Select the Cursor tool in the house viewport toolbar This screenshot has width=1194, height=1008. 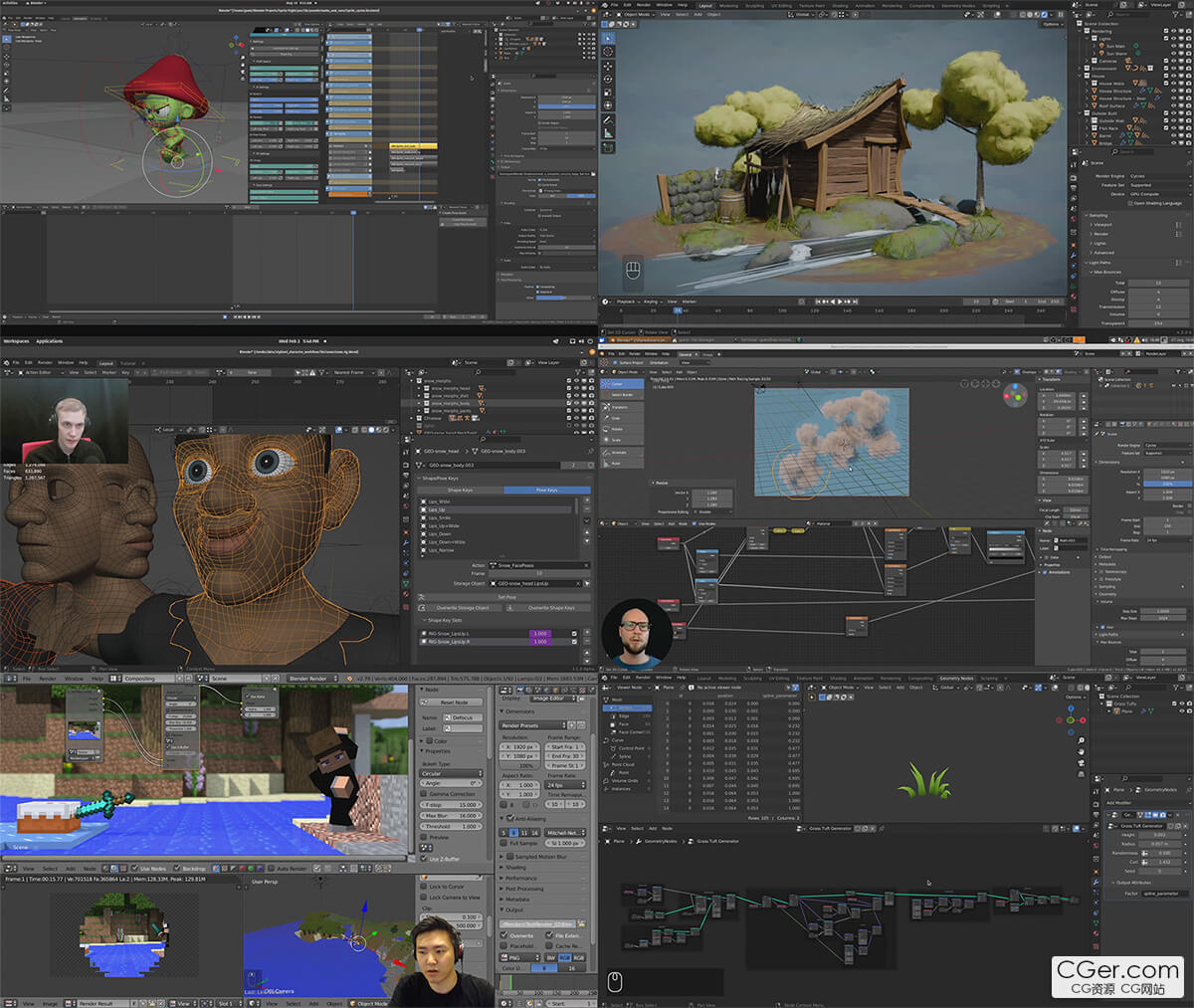tap(608, 52)
